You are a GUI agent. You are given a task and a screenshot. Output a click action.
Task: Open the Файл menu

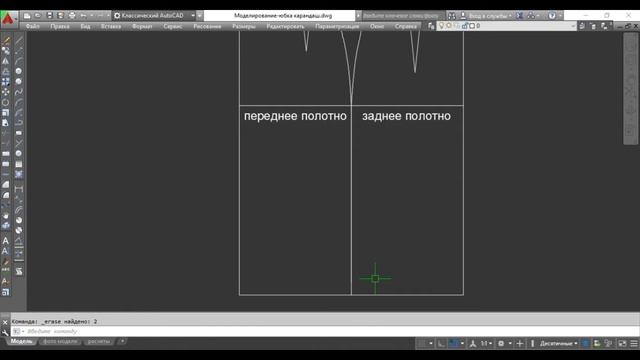pyautogui.click(x=33, y=26)
